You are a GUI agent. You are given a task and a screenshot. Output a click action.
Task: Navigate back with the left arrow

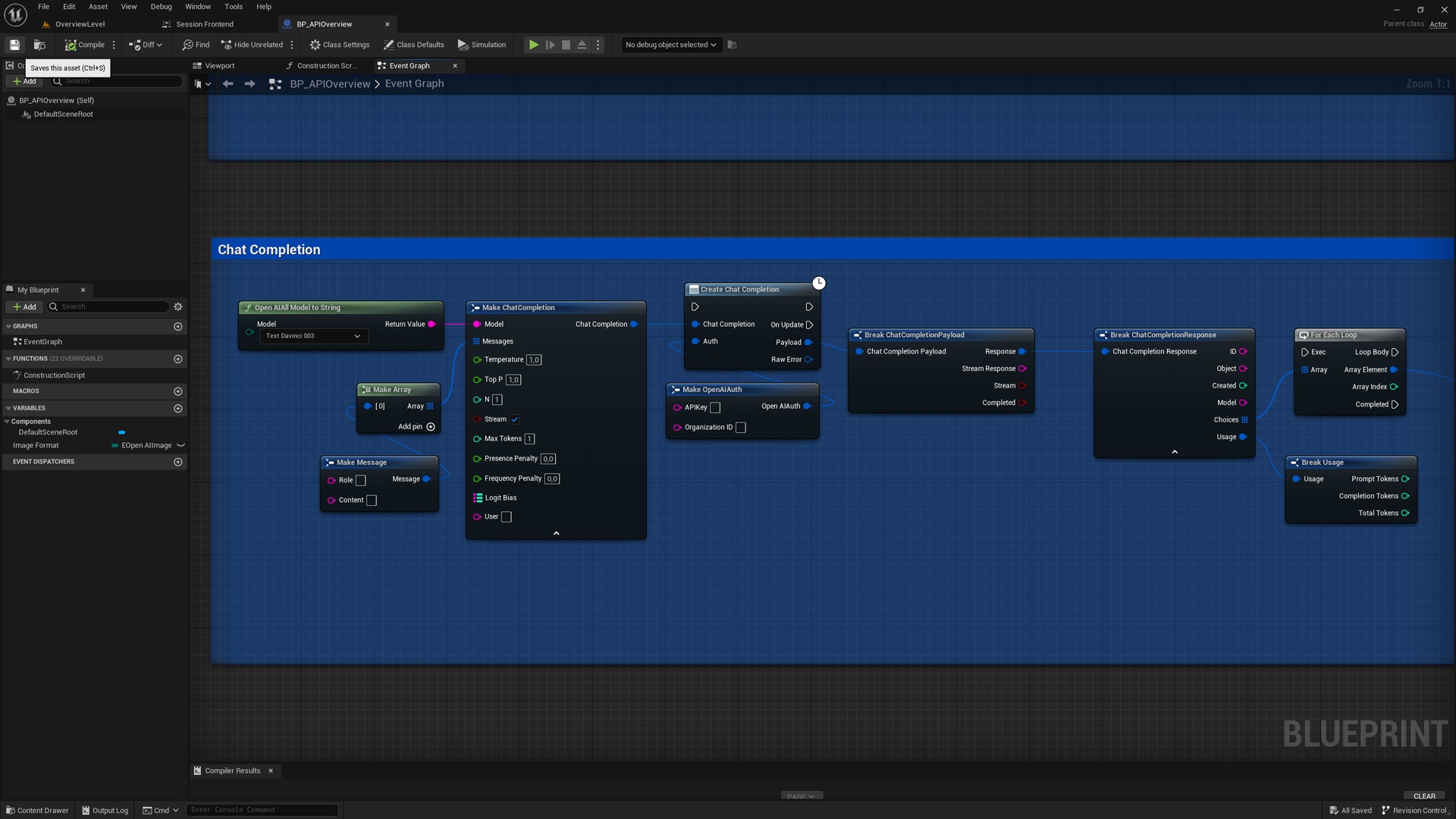pyautogui.click(x=227, y=84)
